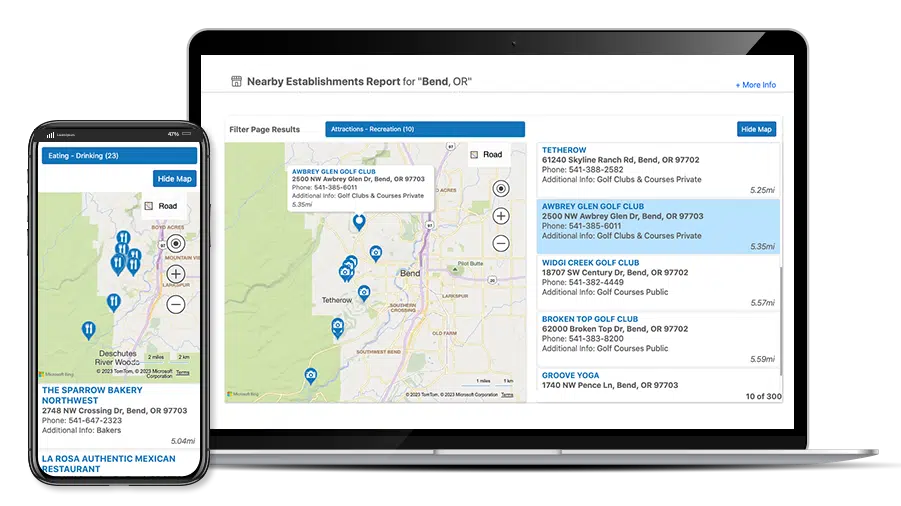Tap zoom out minus on phone map
Viewport: 901px width, 506px height.
(176, 304)
